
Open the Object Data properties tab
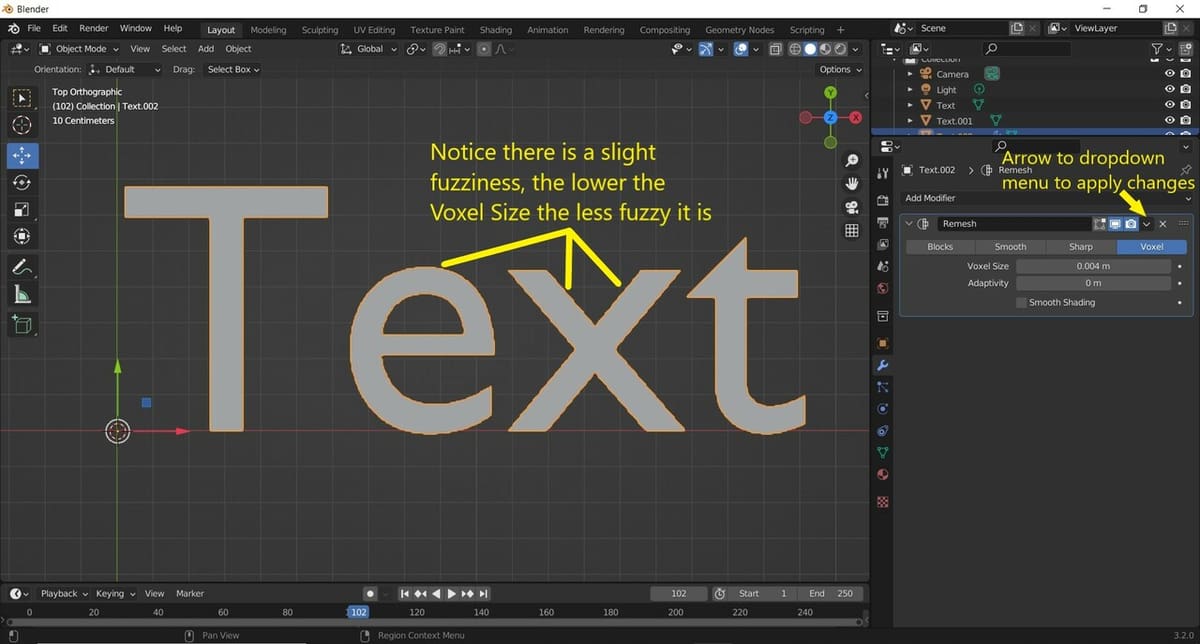883,454
